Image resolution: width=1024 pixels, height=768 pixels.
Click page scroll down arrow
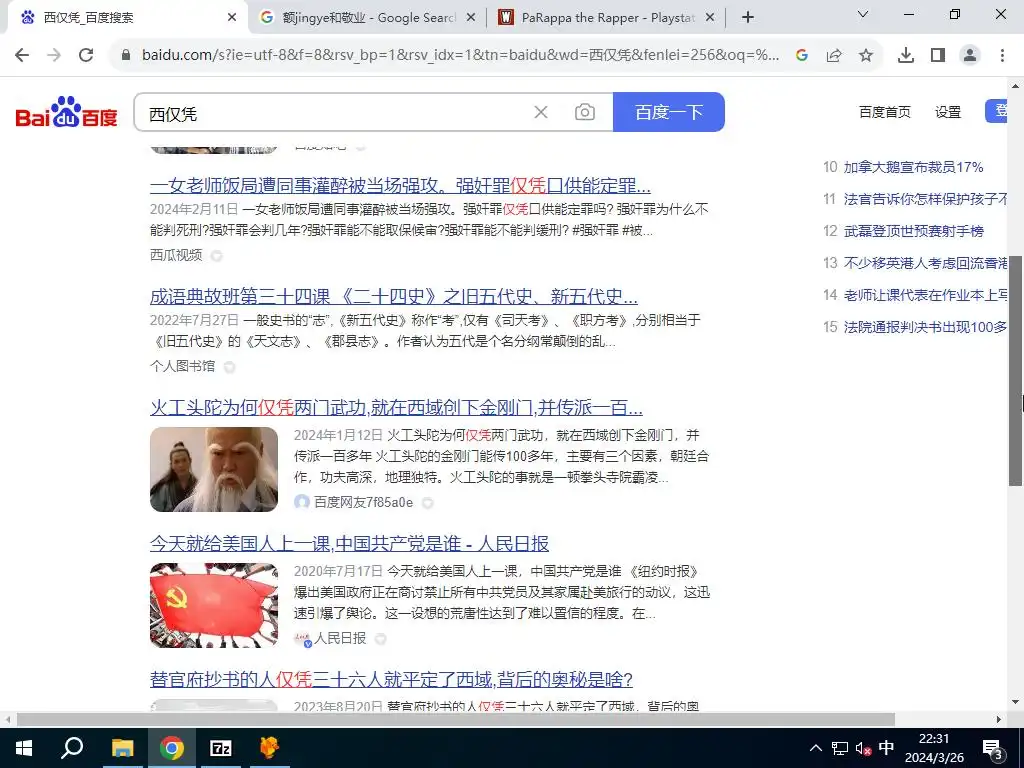(1016, 702)
